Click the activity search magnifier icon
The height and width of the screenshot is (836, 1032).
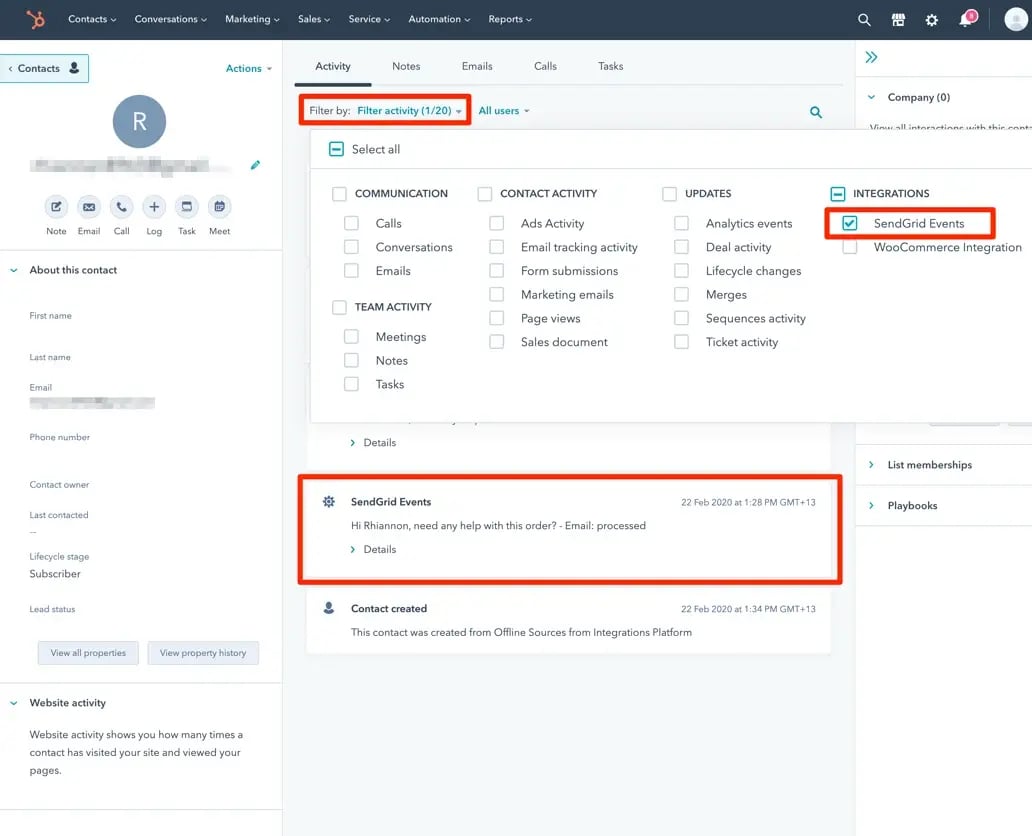[816, 112]
